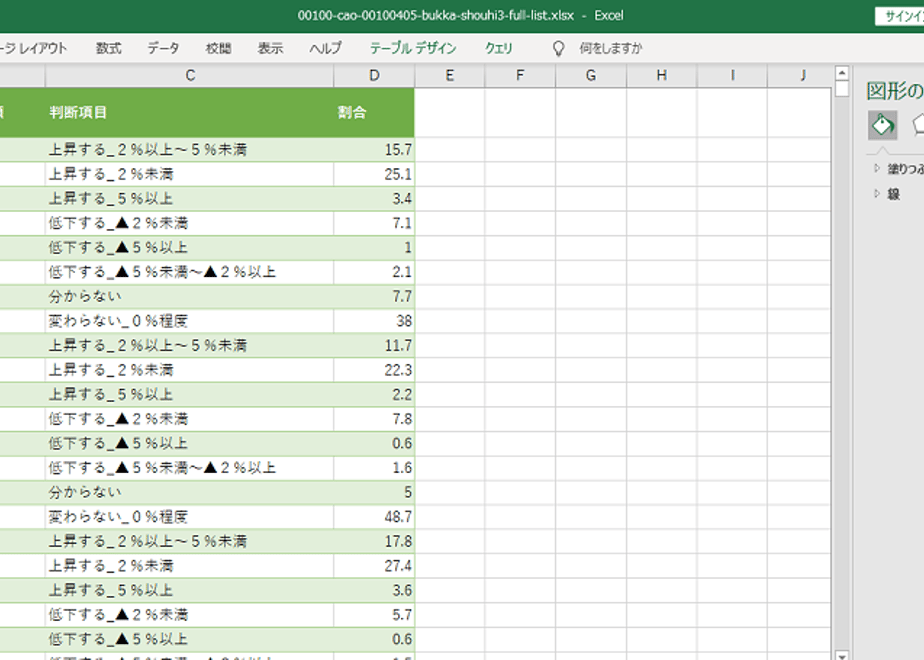
Task: Expand the 塗りつぶし section
Action: tap(900, 169)
